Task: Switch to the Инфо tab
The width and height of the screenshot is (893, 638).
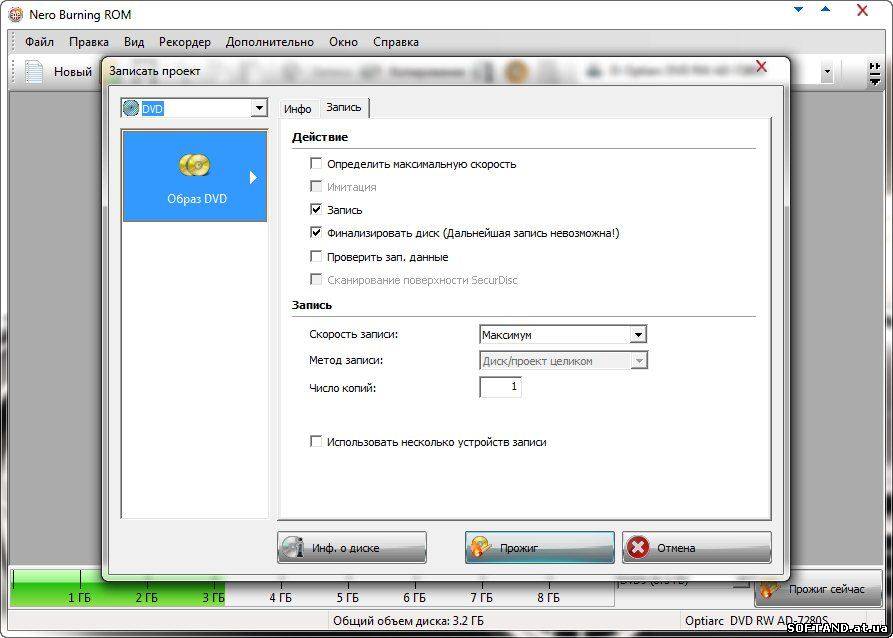Action: coord(297,109)
